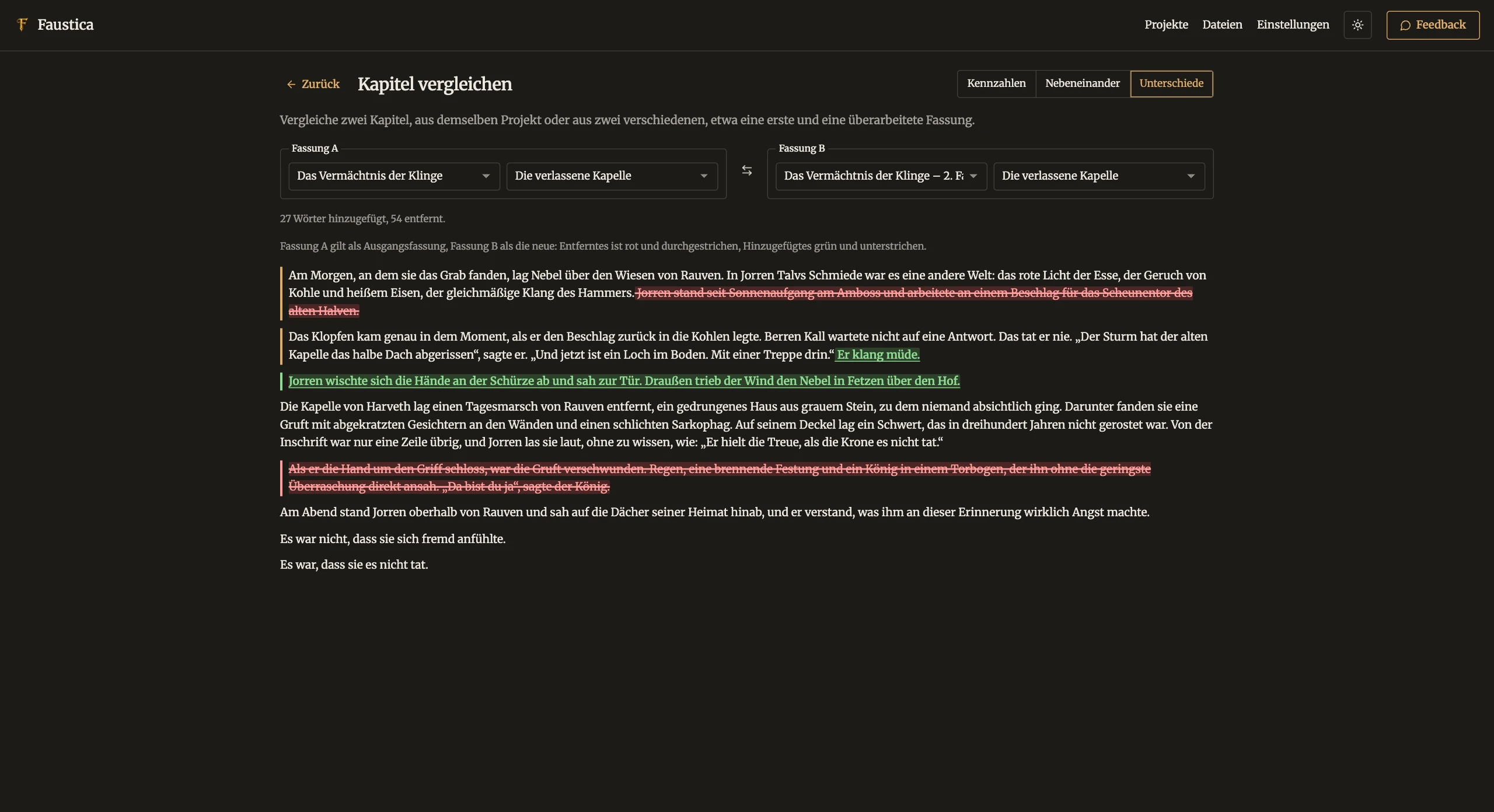Click the added text 'Er klang müde.'
Viewport: 1494px width, 812px height.
coord(877,355)
